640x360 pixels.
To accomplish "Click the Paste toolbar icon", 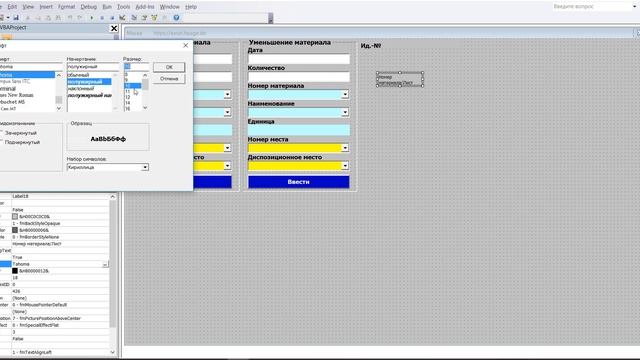I will [x=48, y=18].
